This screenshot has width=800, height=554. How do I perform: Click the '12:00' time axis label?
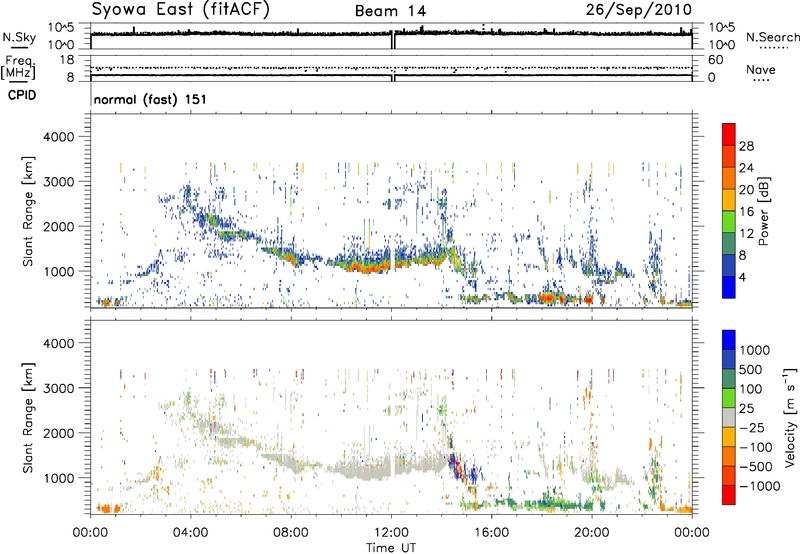392,533
